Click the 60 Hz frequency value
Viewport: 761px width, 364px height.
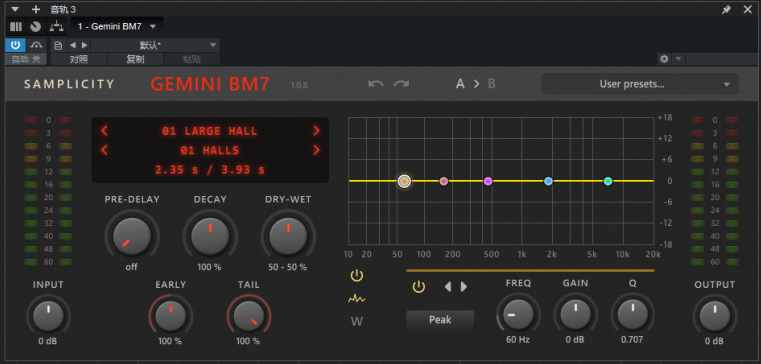(518, 340)
